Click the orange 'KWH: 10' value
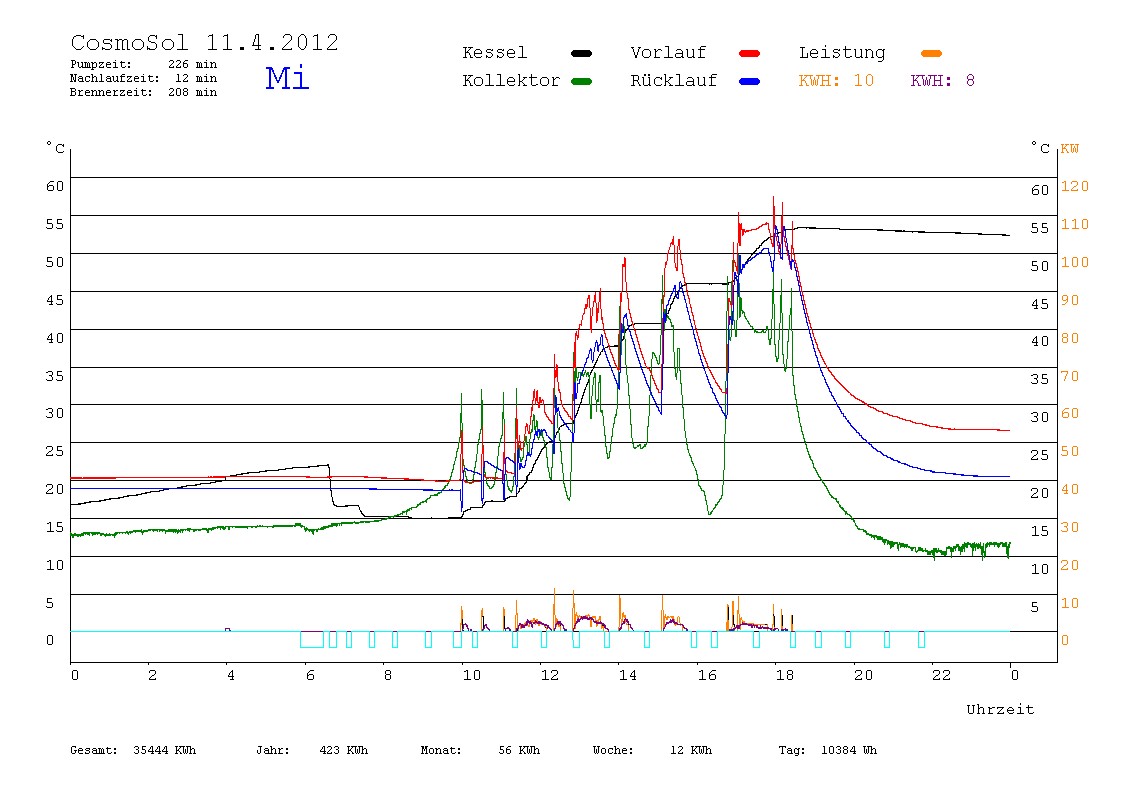The height and width of the screenshot is (812, 1148). click(x=836, y=81)
